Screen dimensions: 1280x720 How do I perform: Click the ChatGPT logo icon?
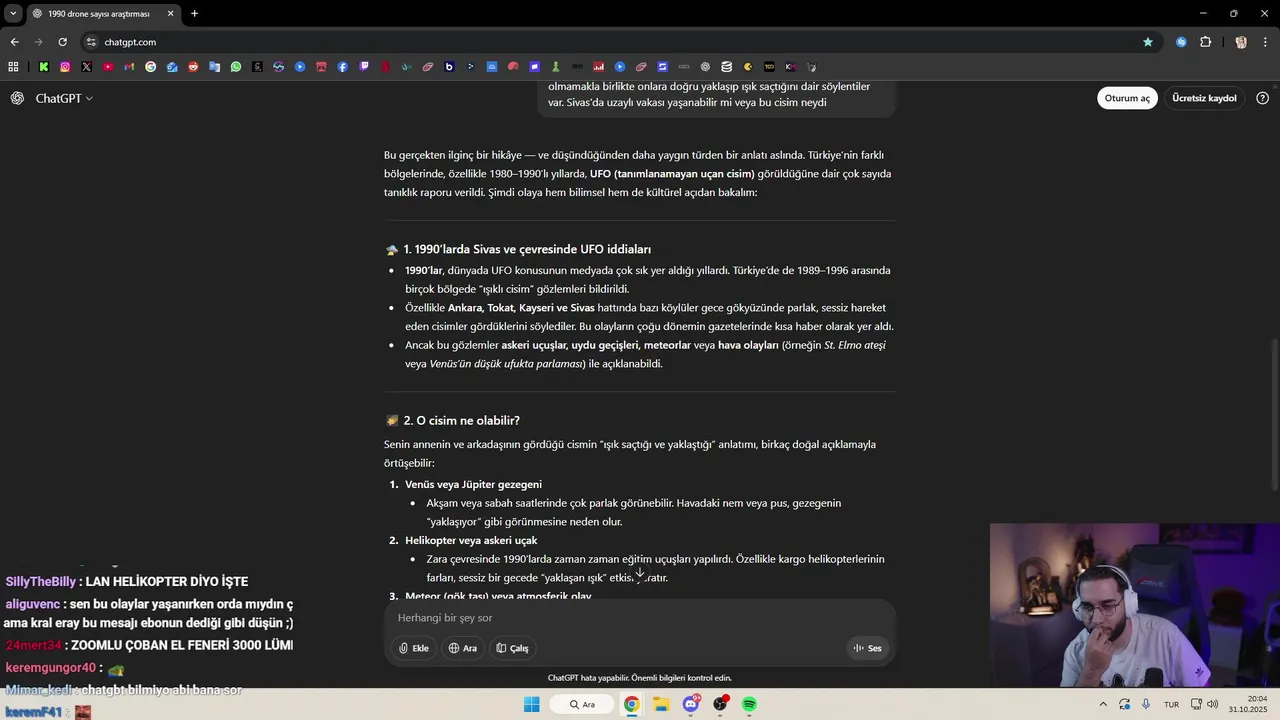(x=17, y=98)
